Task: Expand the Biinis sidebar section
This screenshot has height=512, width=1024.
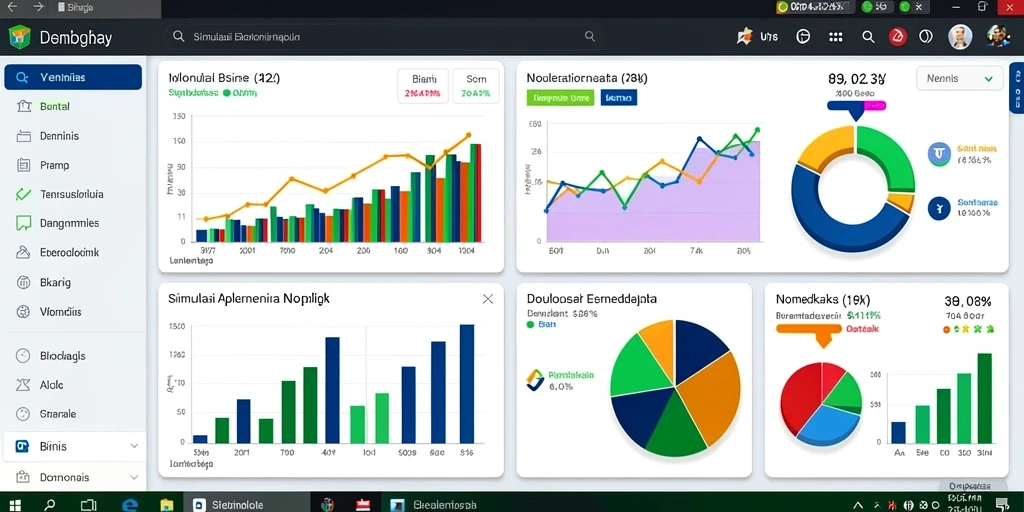Action: tap(72, 447)
